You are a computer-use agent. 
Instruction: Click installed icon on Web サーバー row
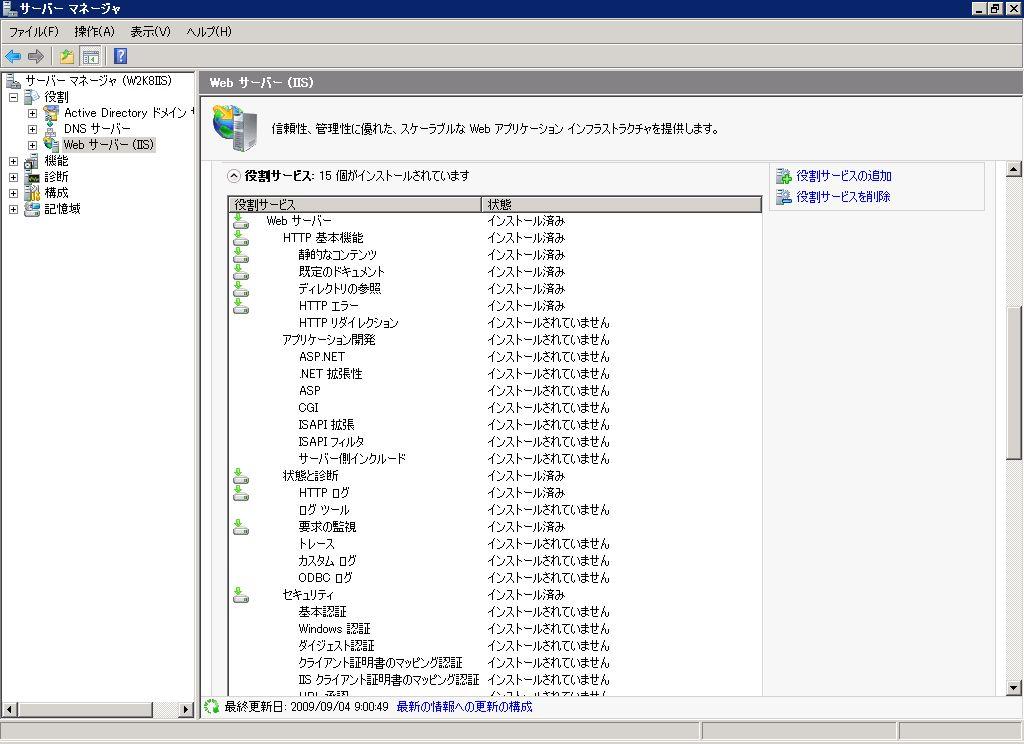click(x=241, y=221)
